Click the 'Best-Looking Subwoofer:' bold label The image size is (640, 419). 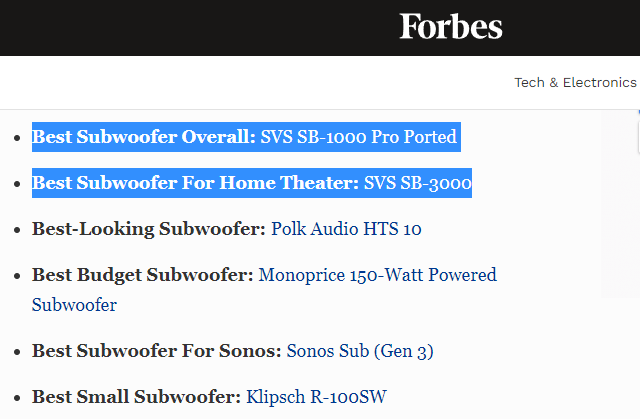pos(149,229)
